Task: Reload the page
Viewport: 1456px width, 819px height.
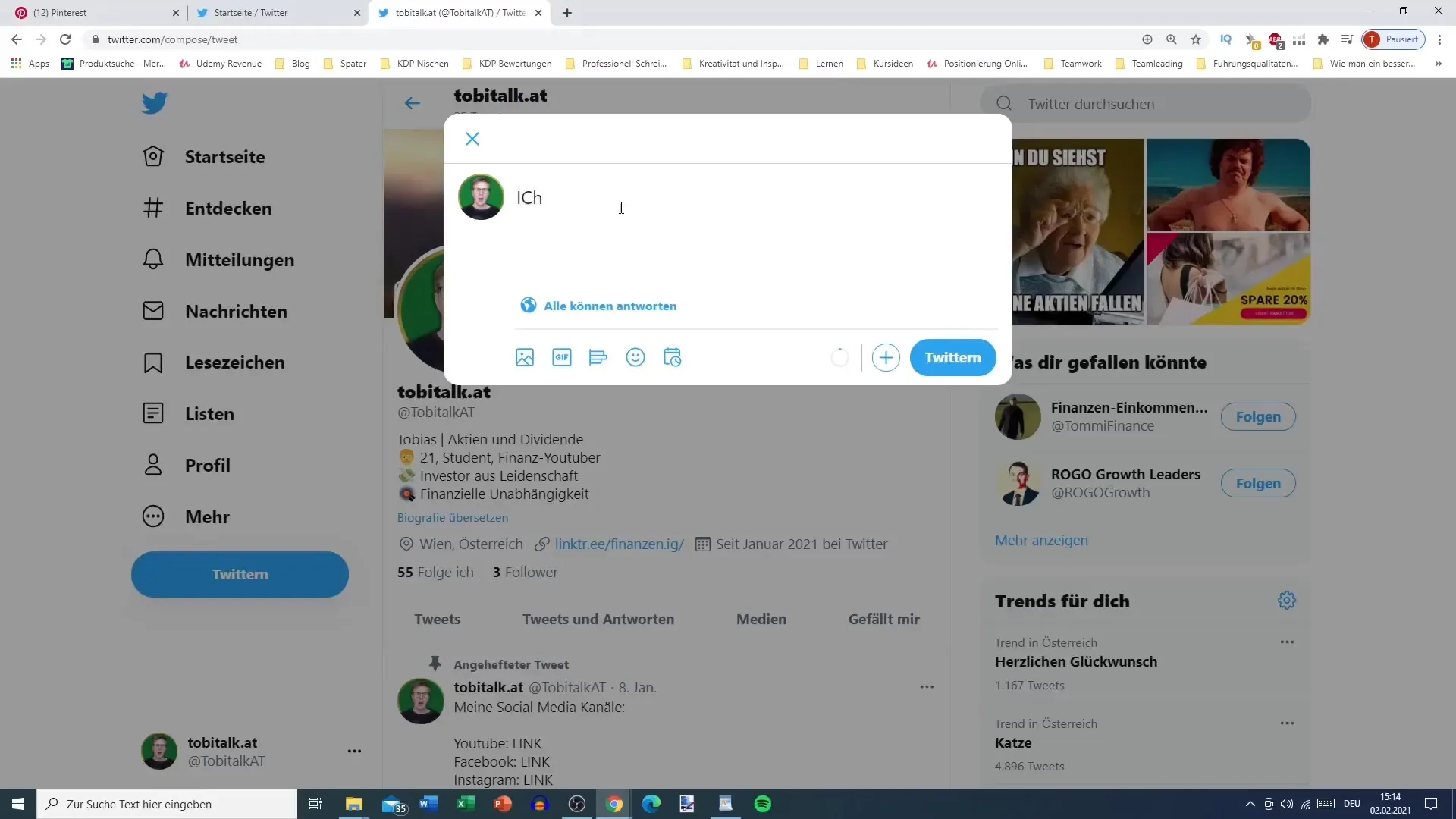Action: coord(65,39)
